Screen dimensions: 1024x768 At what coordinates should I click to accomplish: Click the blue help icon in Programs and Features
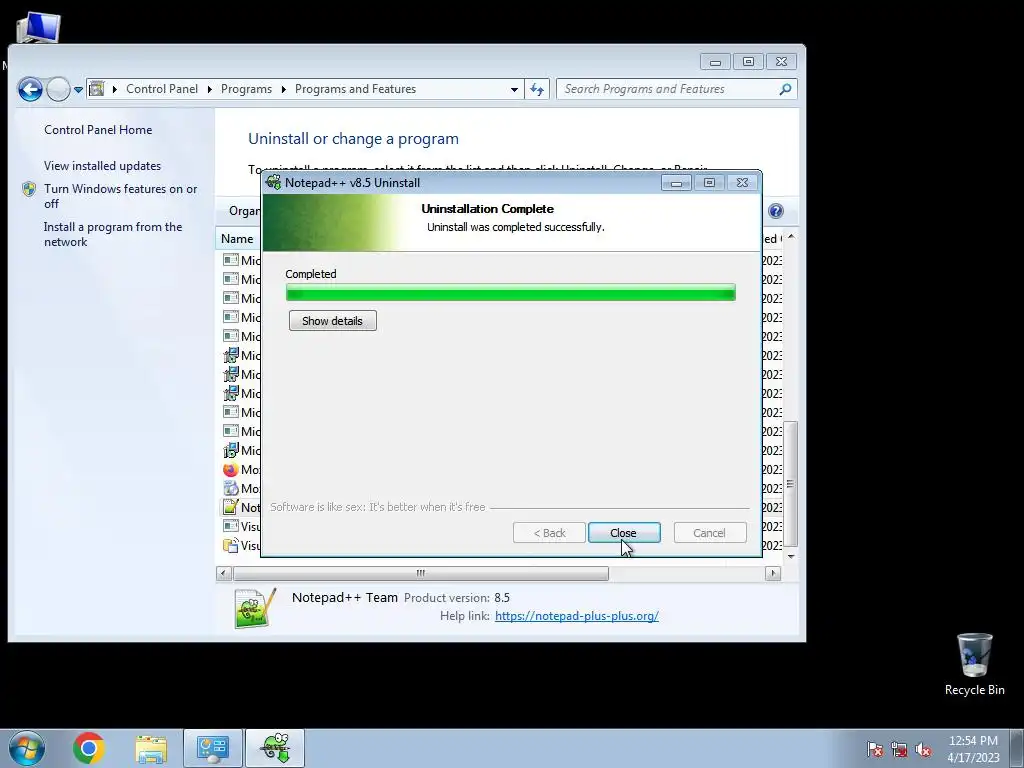[x=775, y=211]
